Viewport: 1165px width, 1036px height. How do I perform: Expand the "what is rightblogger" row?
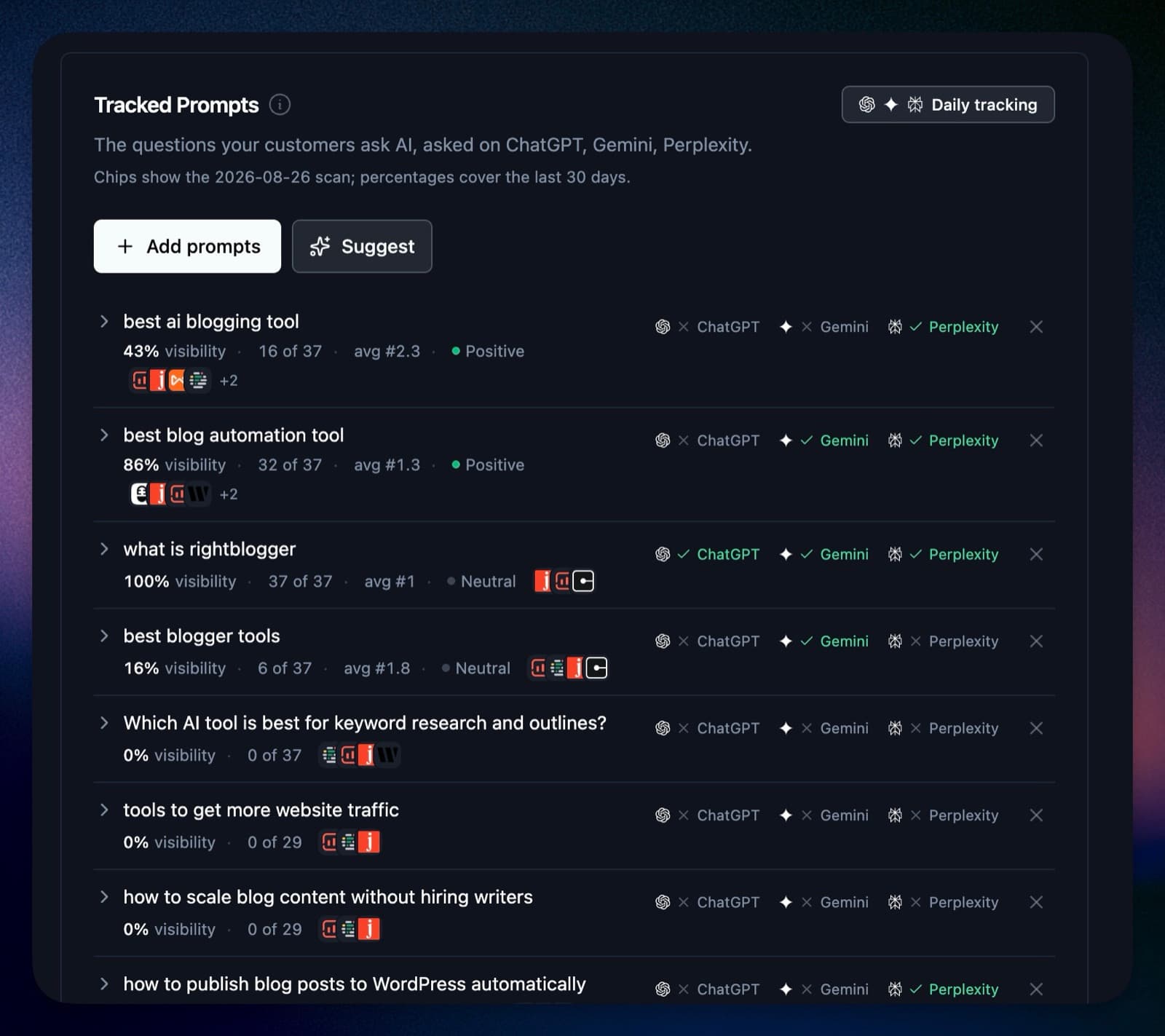tap(104, 548)
